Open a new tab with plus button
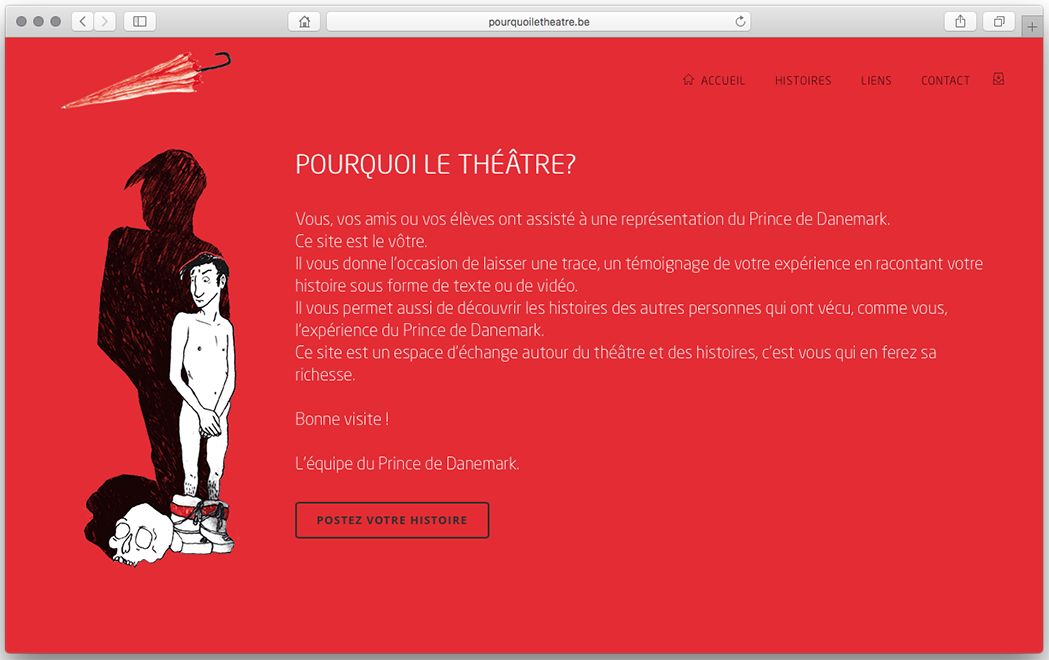This screenshot has width=1049, height=660. click(1033, 27)
